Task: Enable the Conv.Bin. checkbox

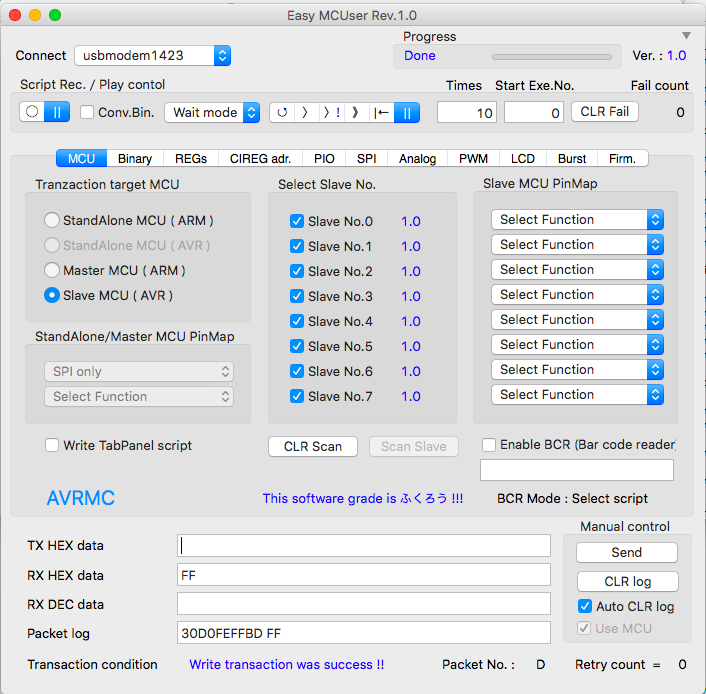Action: (x=87, y=113)
